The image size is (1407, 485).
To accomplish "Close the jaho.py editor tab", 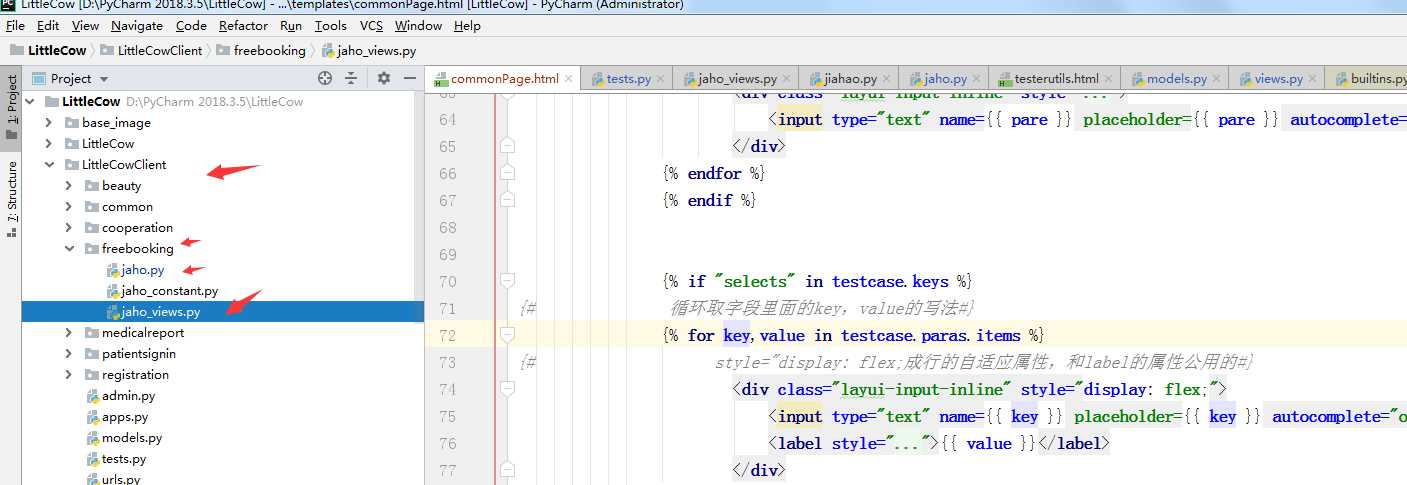I will tap(976, 78).
